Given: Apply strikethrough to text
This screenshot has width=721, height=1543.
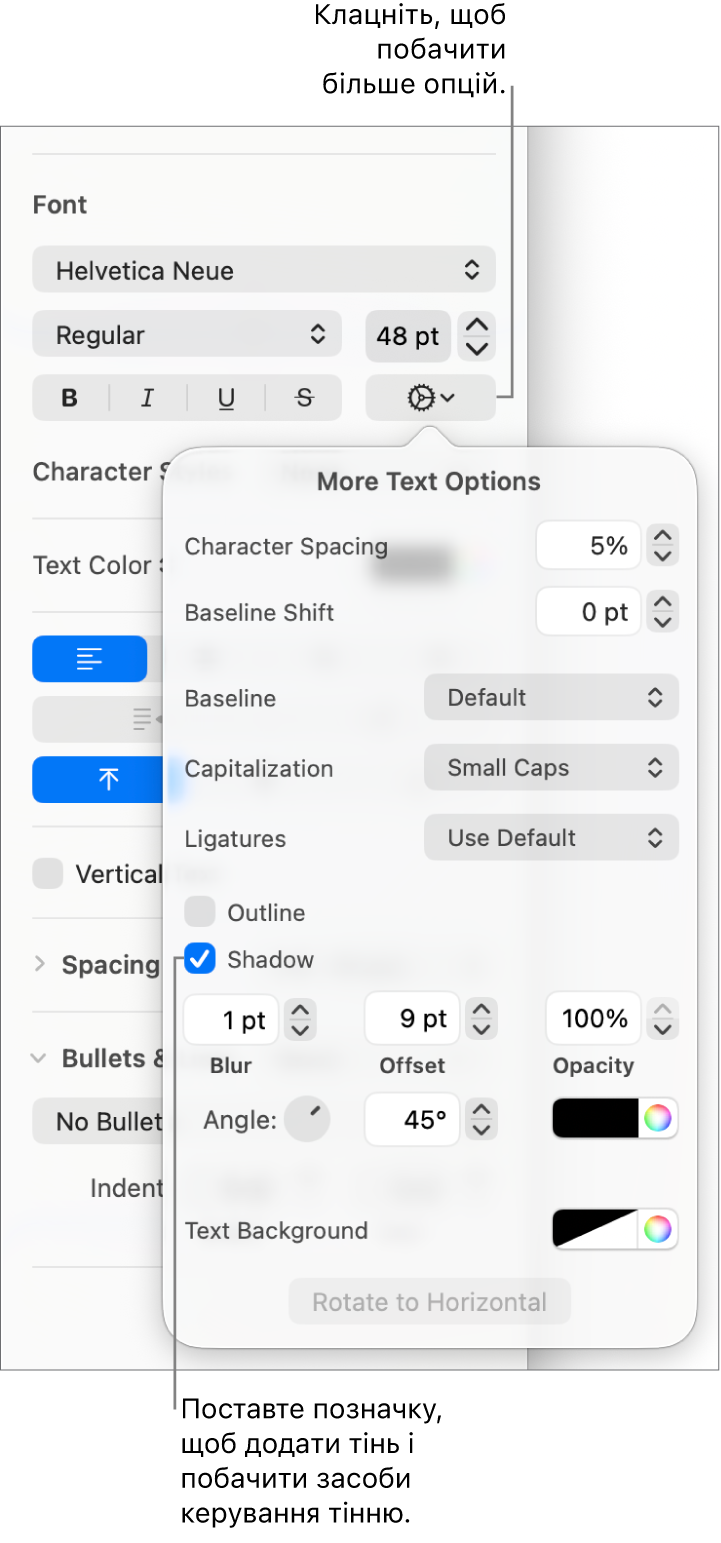Looking at the screenshot, I should pyautogui.click(x=304, y=398).
